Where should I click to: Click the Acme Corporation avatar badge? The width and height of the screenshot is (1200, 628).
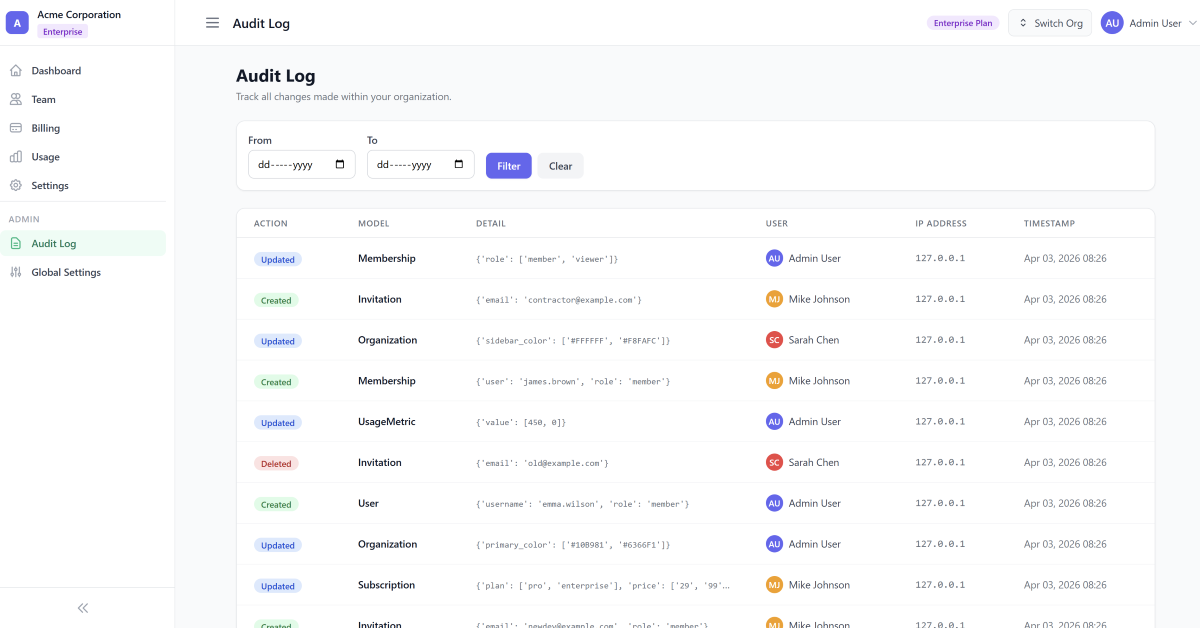tap(16, 21)
